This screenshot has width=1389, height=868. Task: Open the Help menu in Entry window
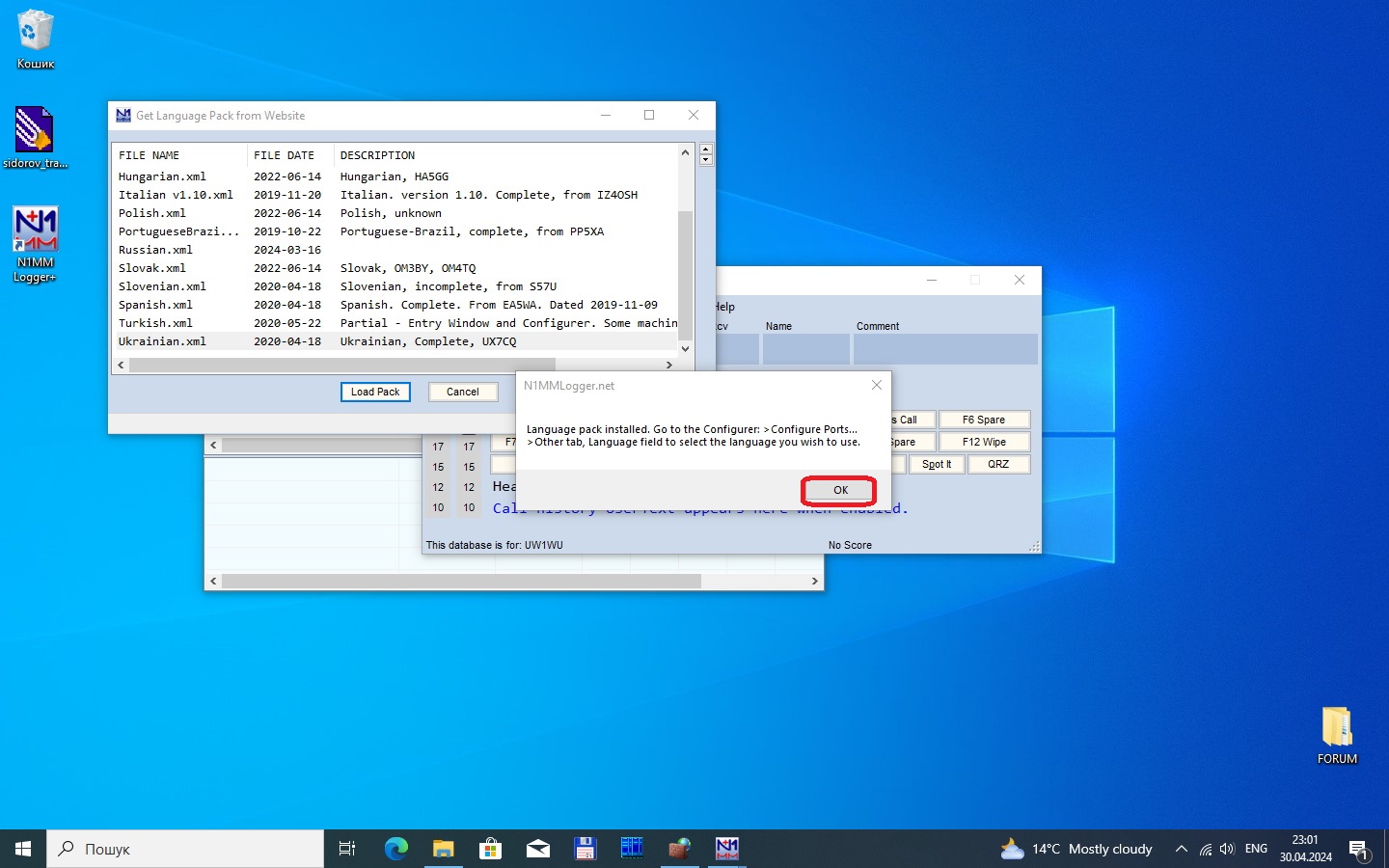coord(725,307)
